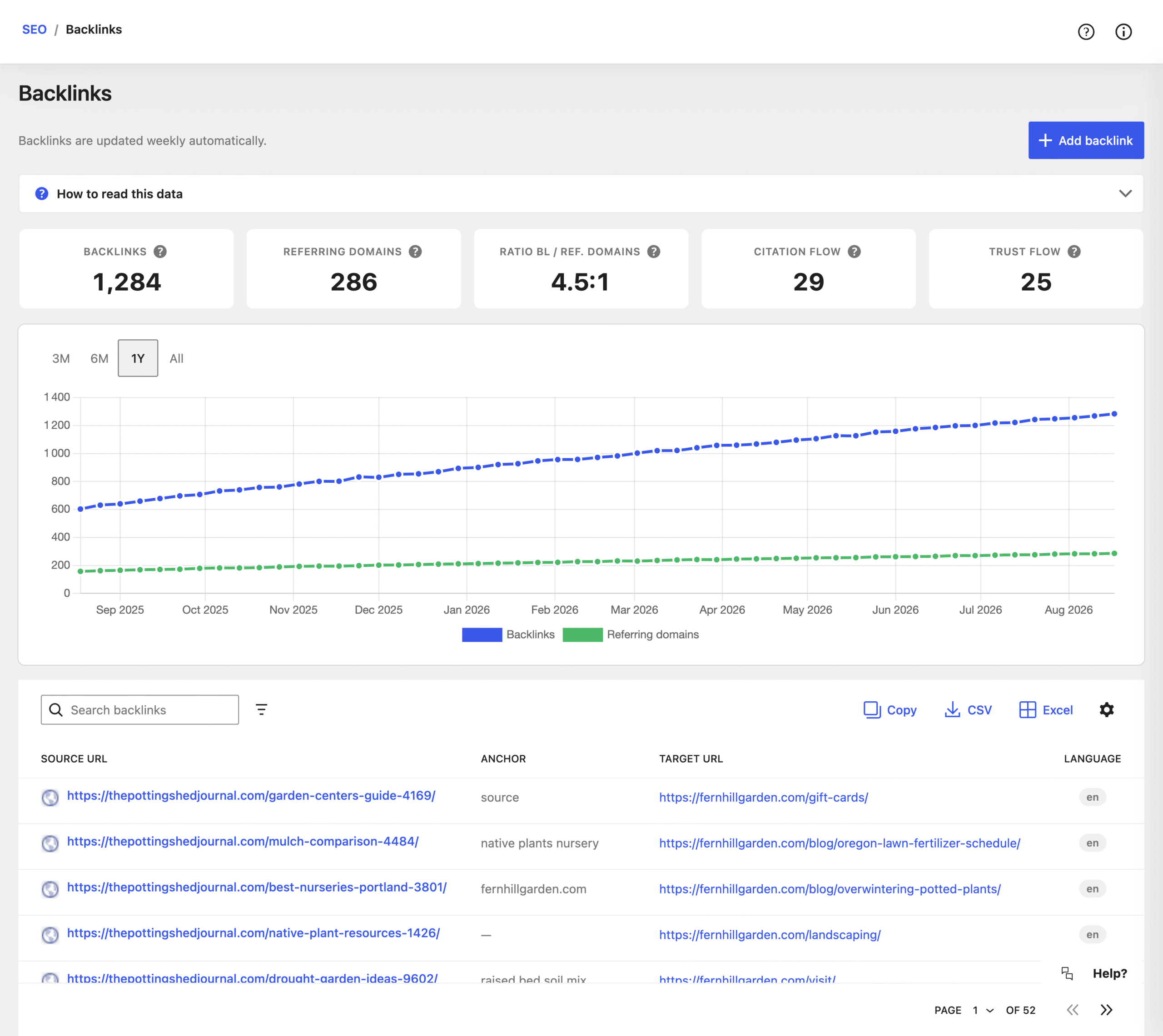
Task: Click the 'en' language badge in gift-cards row
Action: (x=1093, y=797)
